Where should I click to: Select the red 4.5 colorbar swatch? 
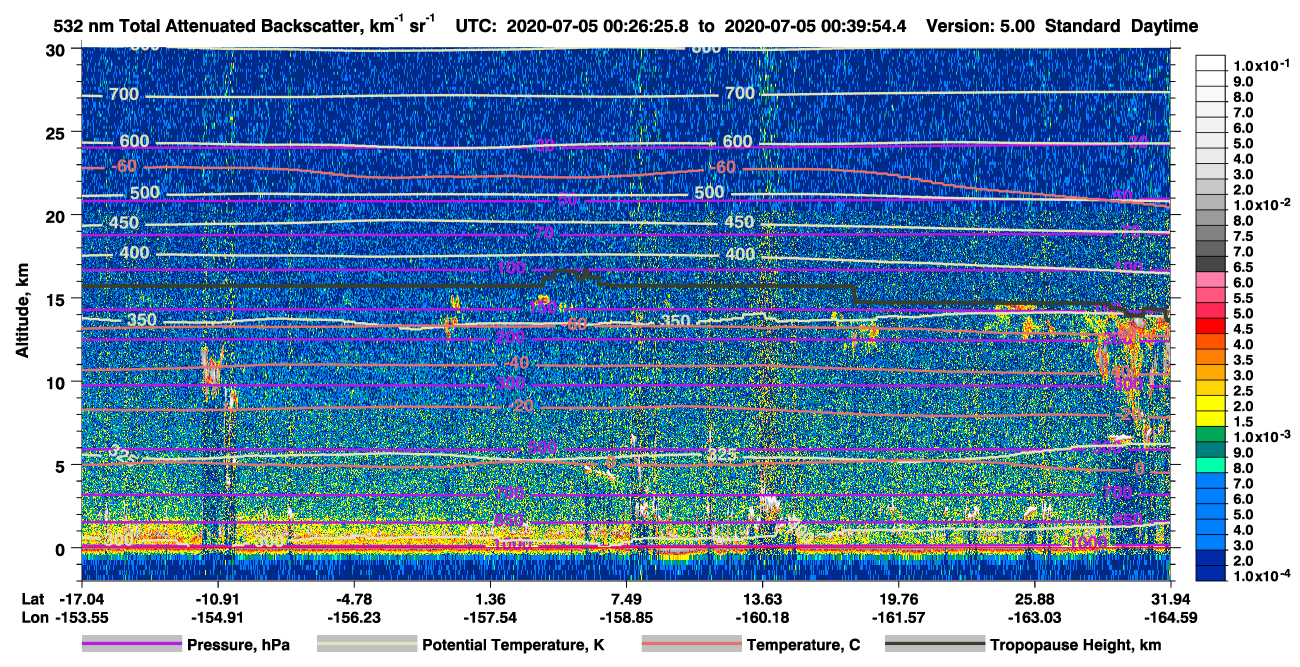1213,329
